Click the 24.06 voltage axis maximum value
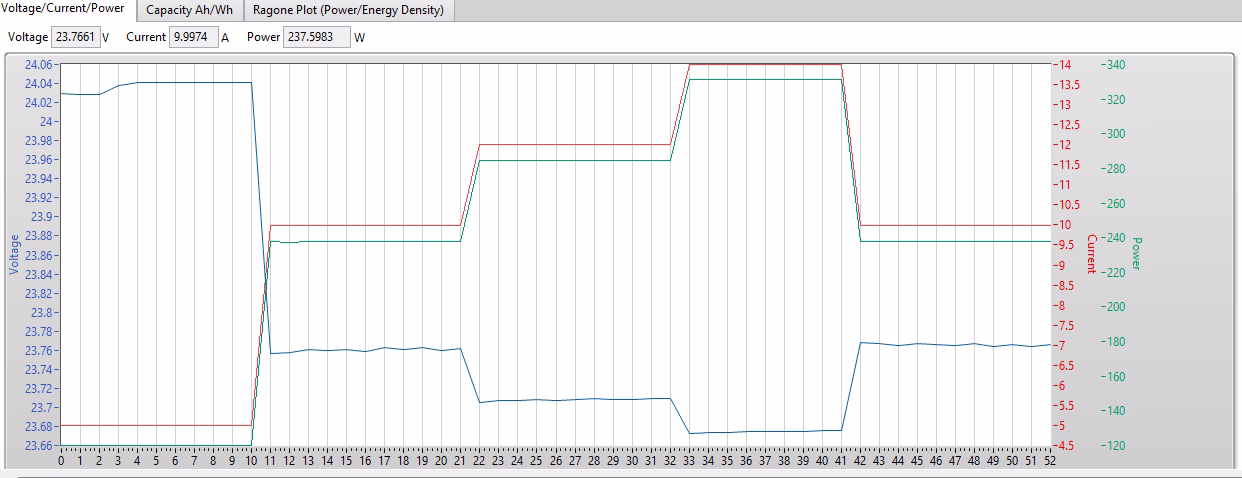 tap(37, 64)
